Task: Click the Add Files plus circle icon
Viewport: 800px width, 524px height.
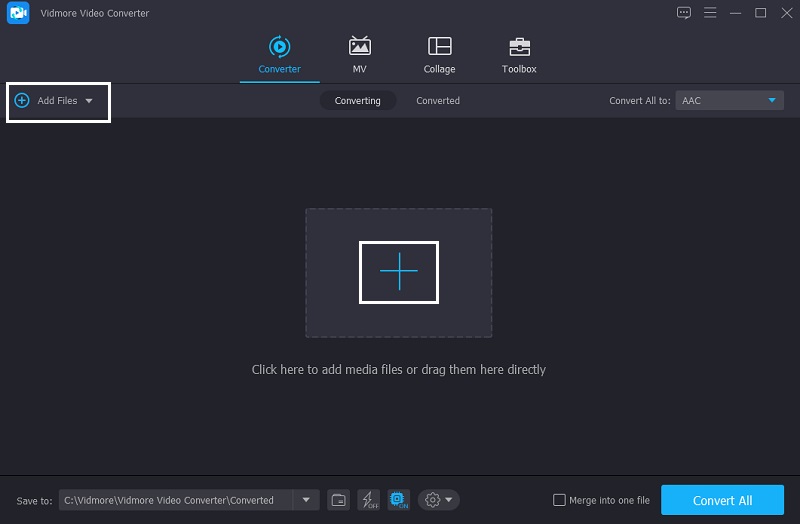Action: (22, 101)
